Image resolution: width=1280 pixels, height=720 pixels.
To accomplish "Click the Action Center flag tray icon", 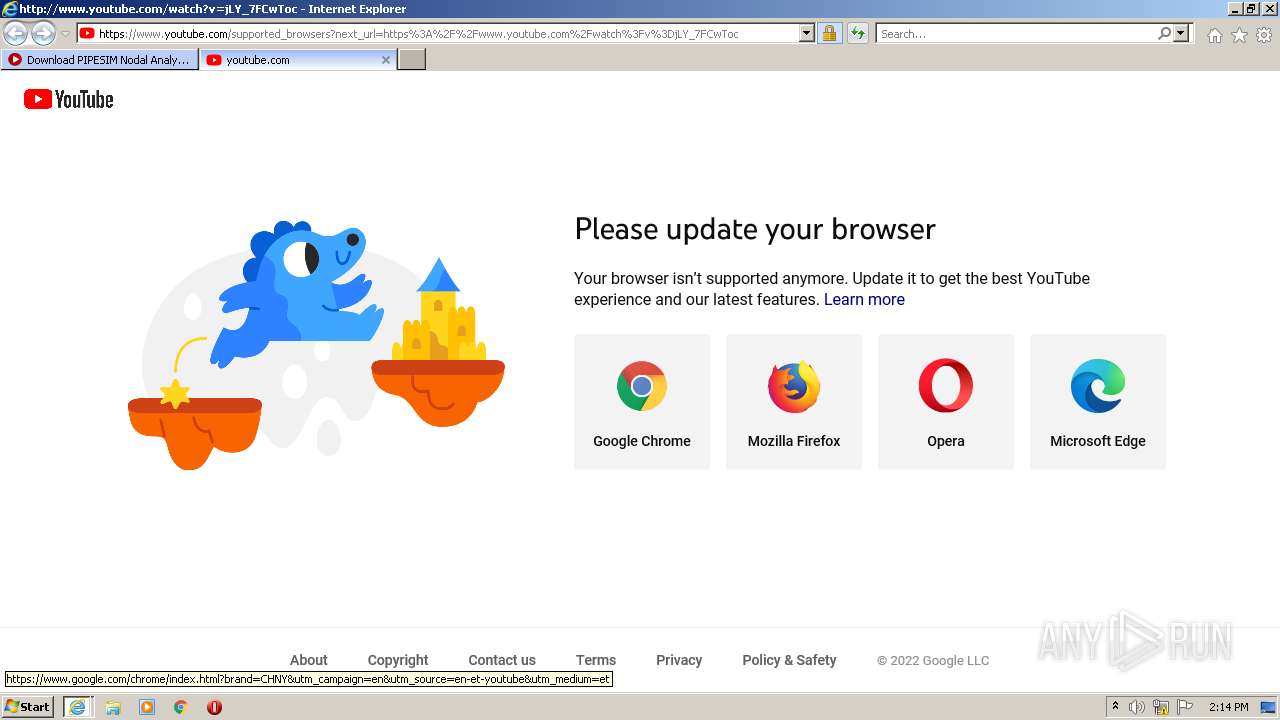I will point(1185,707).
